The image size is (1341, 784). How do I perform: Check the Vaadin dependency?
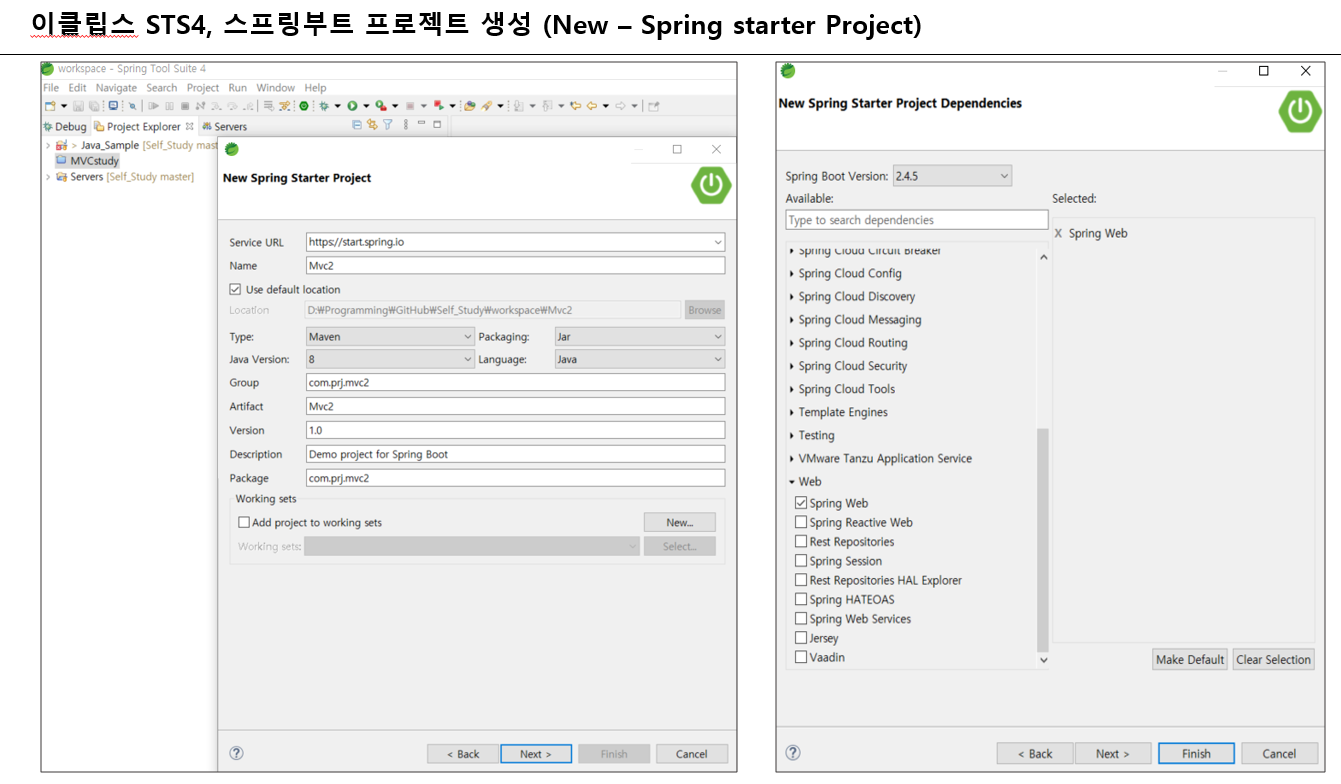(801, 657)
